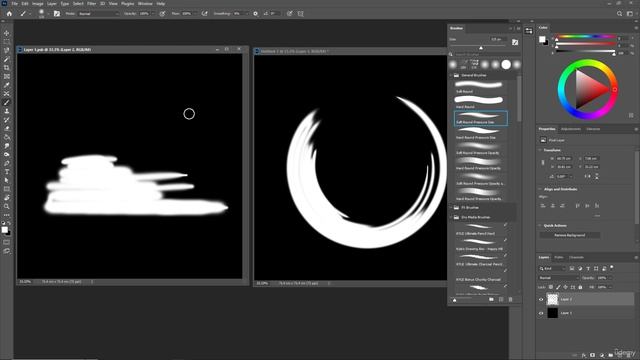Screen dimensions: 640x360
Task: Click the Home icon in options bar
Action: [x=9, y=13]
